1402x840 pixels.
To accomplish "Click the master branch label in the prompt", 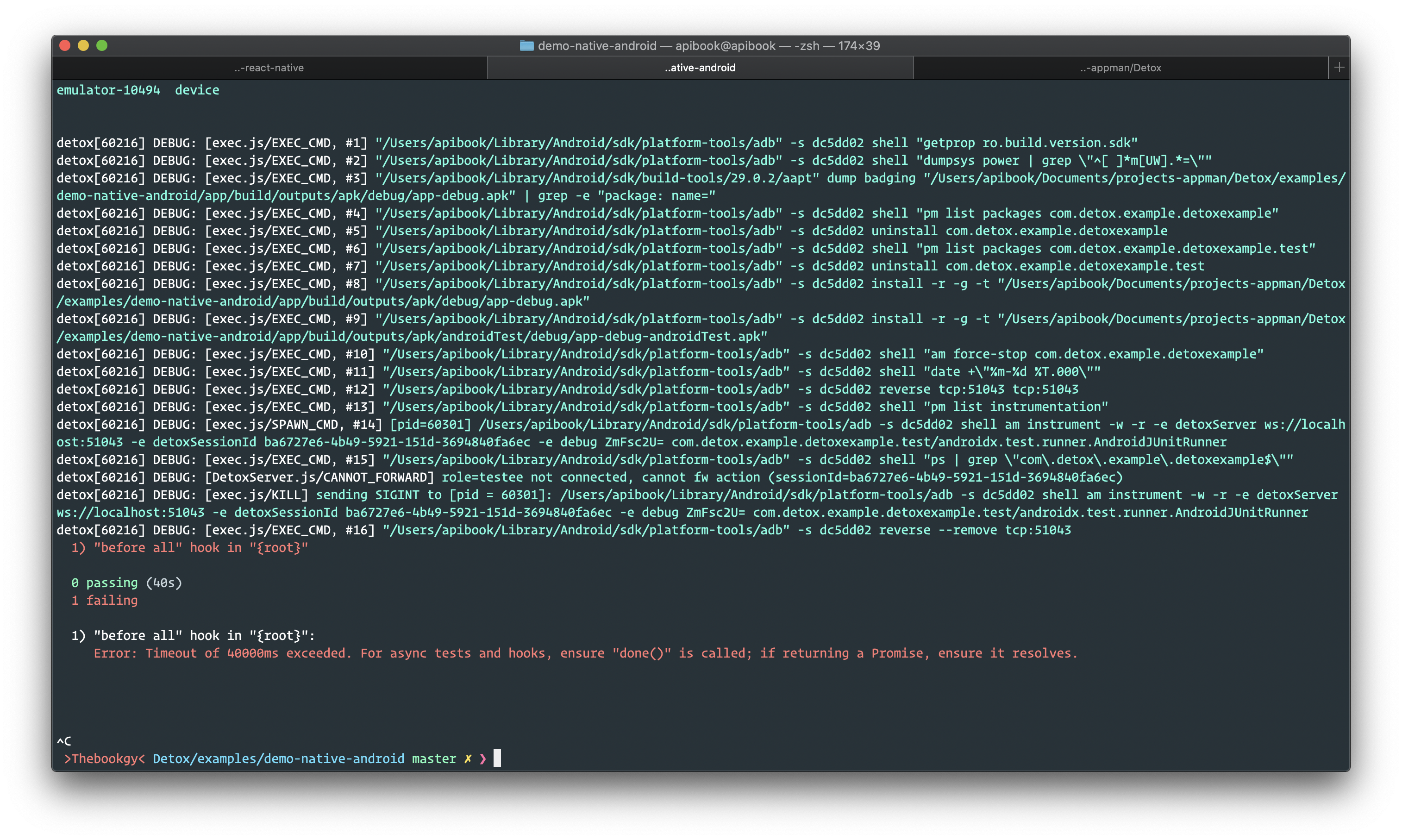I will coord(433,759).
